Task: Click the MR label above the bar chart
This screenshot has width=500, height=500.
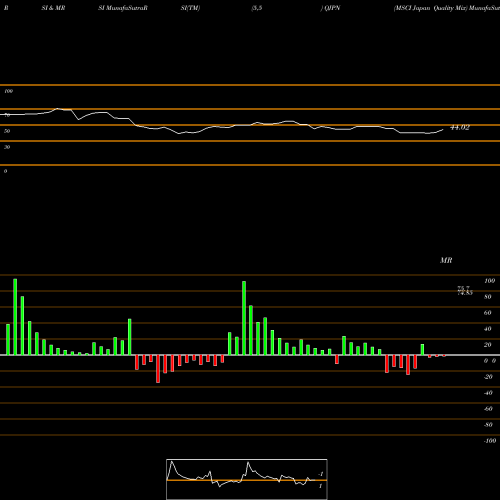Action: coord(446,260)
